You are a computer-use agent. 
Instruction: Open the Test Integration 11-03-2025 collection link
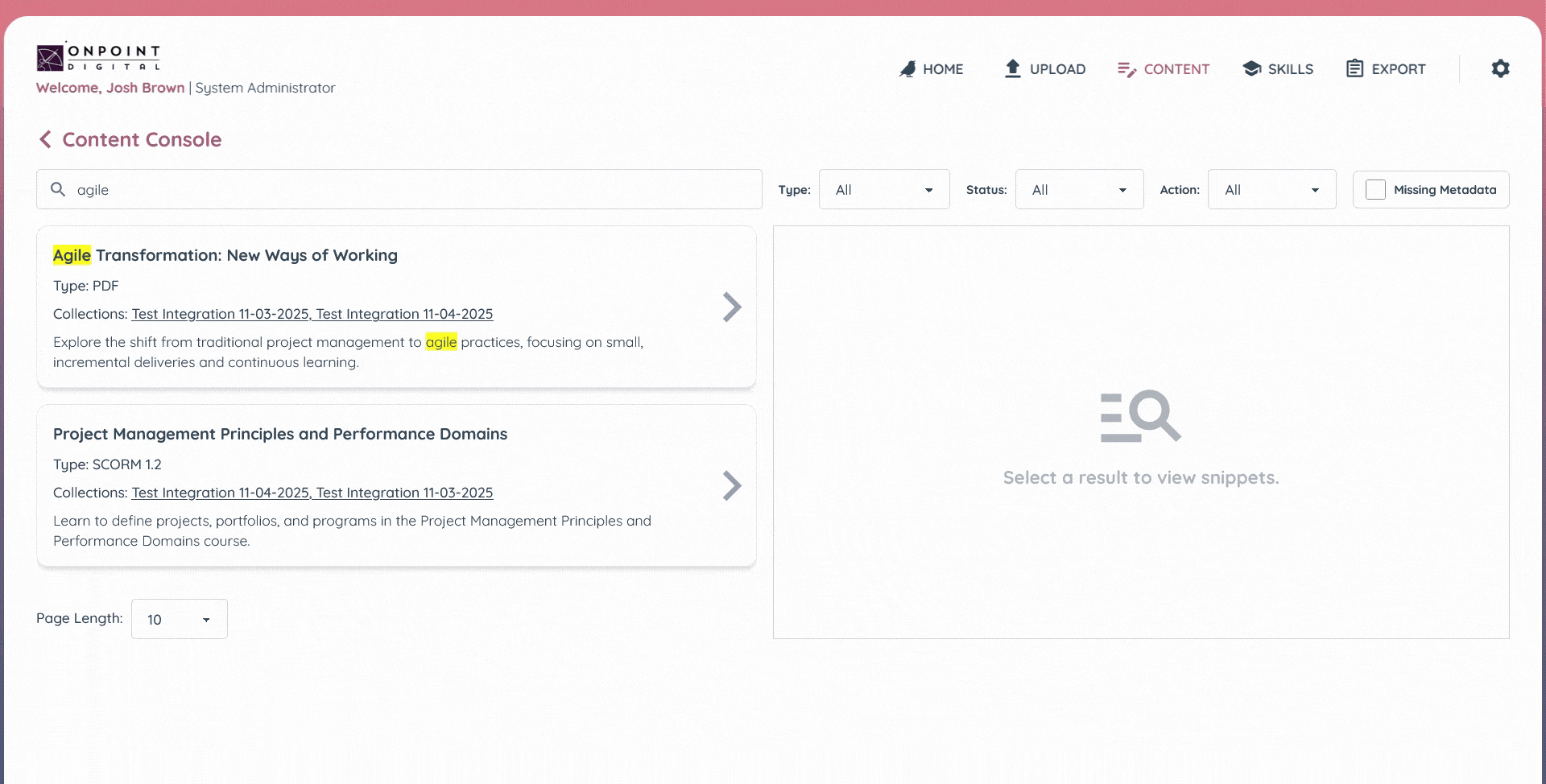click(x=219, y=314)
